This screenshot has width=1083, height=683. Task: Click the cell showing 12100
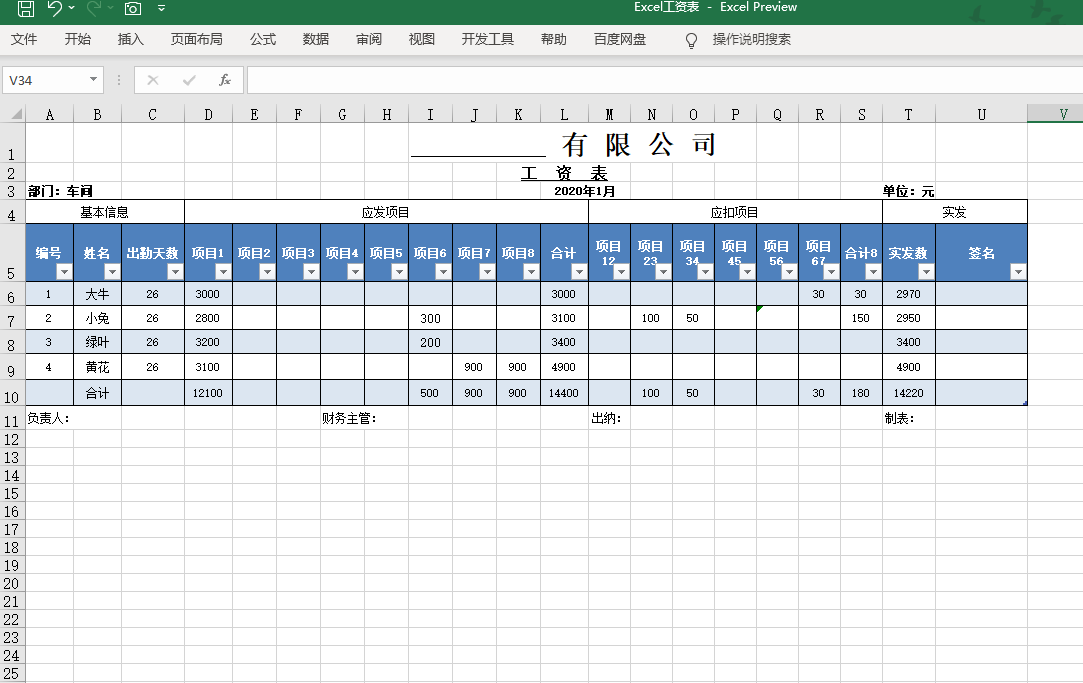point(208,393)
